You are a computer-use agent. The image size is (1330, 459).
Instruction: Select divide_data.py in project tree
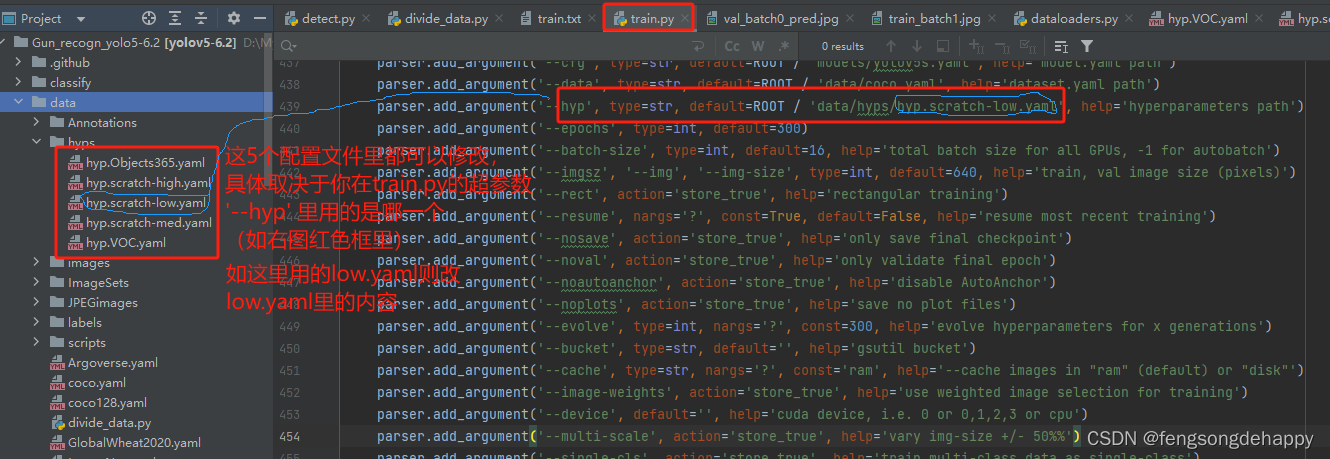(99, 423)
